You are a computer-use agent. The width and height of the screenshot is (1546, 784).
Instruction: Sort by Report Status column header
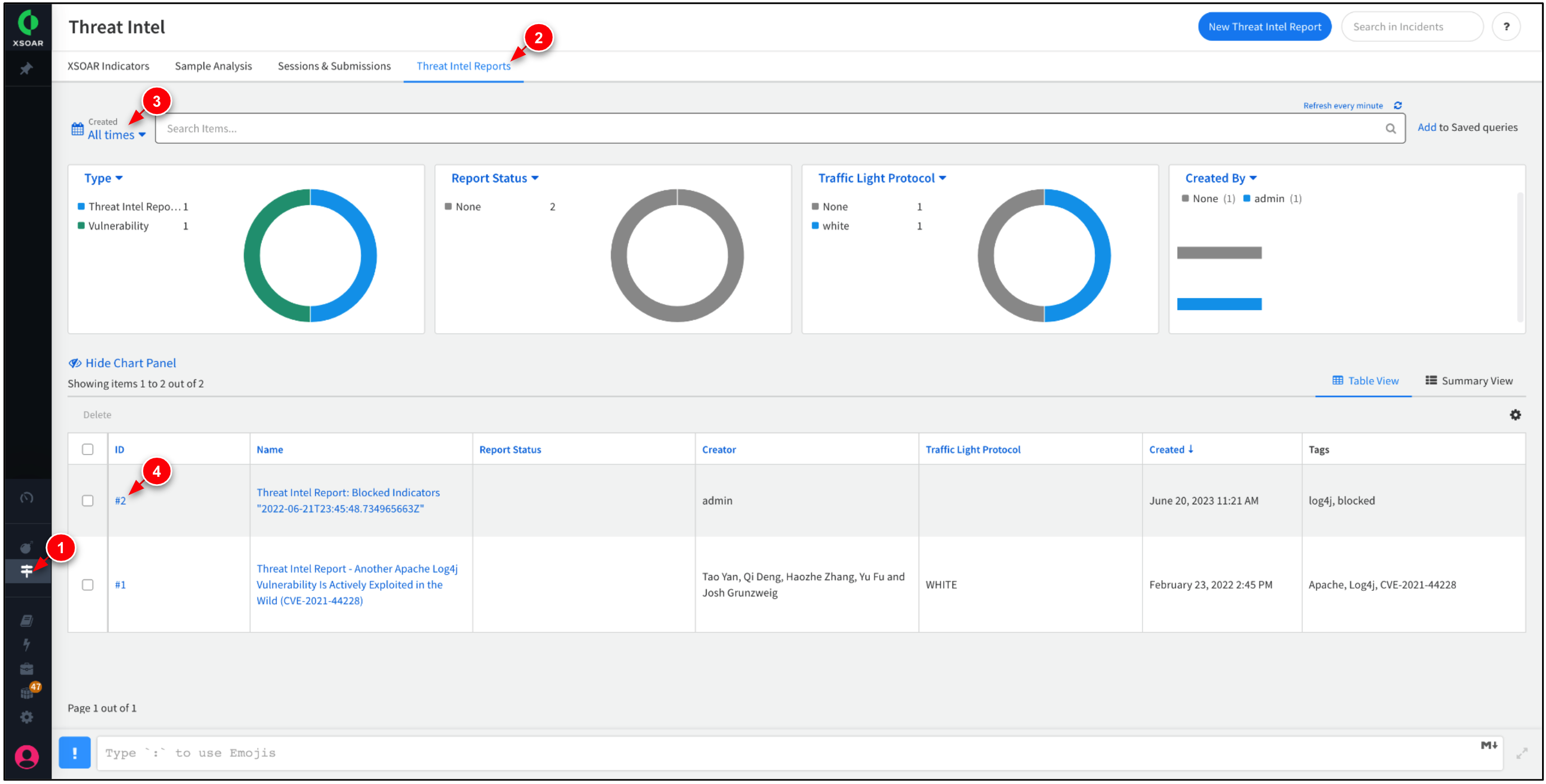pyautogui.click(x=510, y=450)
